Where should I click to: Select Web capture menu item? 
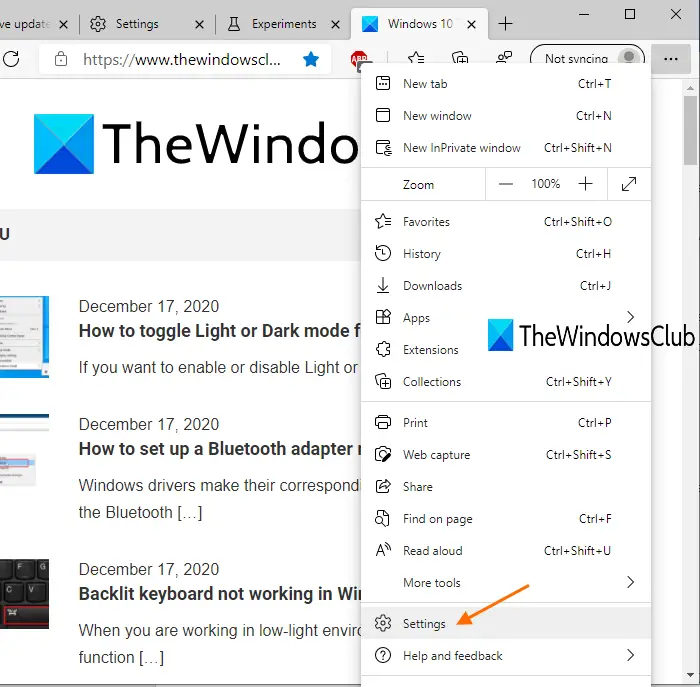point(506,455)
